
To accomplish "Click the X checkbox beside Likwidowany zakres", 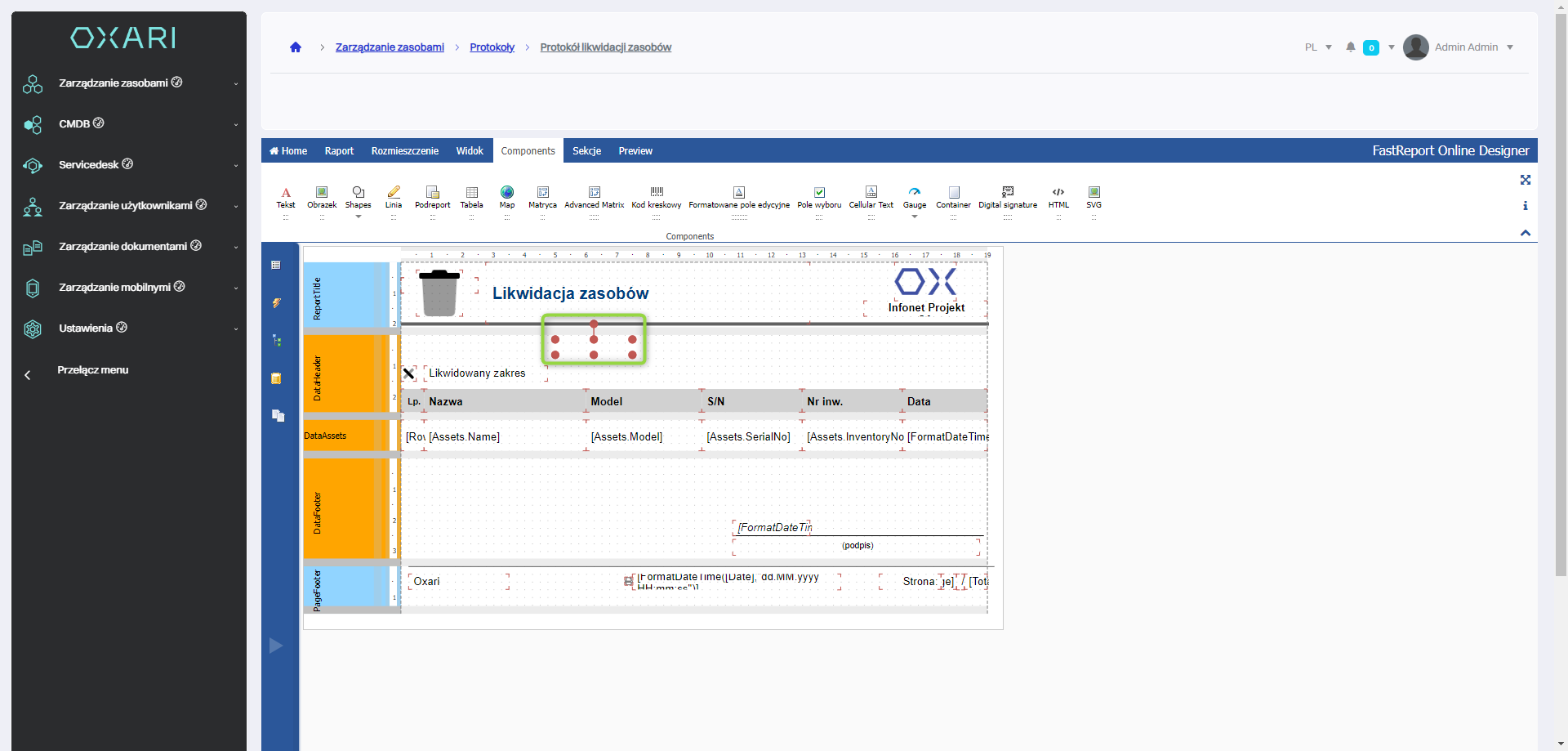I will (x=409, y=373).
